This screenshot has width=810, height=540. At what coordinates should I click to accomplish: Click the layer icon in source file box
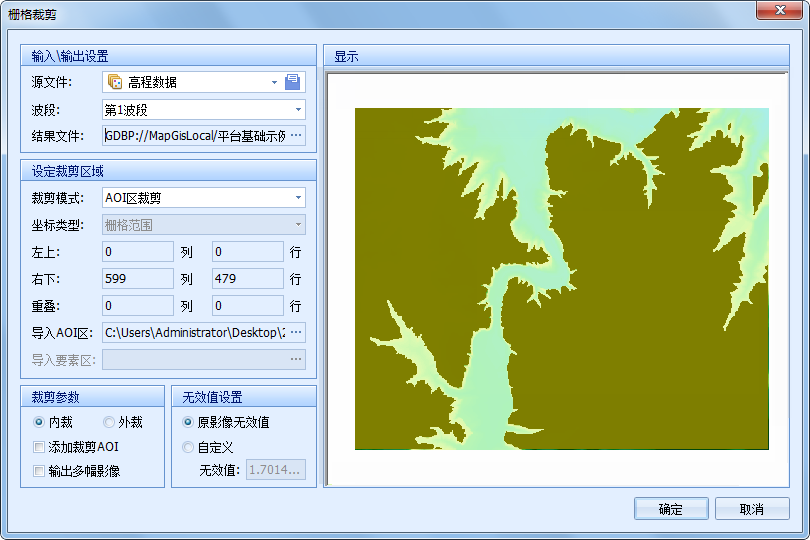coord(115,82)
